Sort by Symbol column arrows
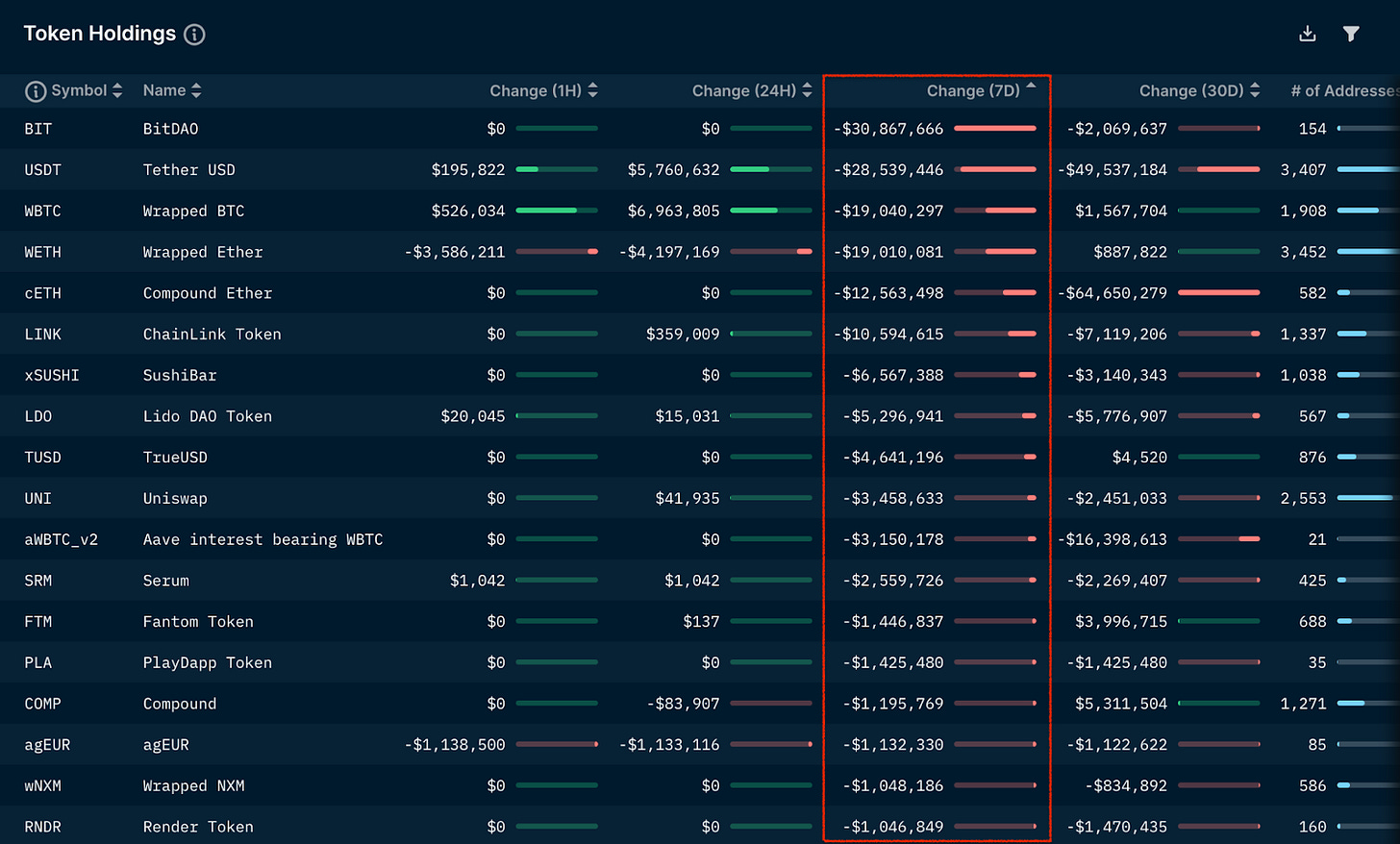The width and height of the screenshot is (1400, 844). click(117, 90)
